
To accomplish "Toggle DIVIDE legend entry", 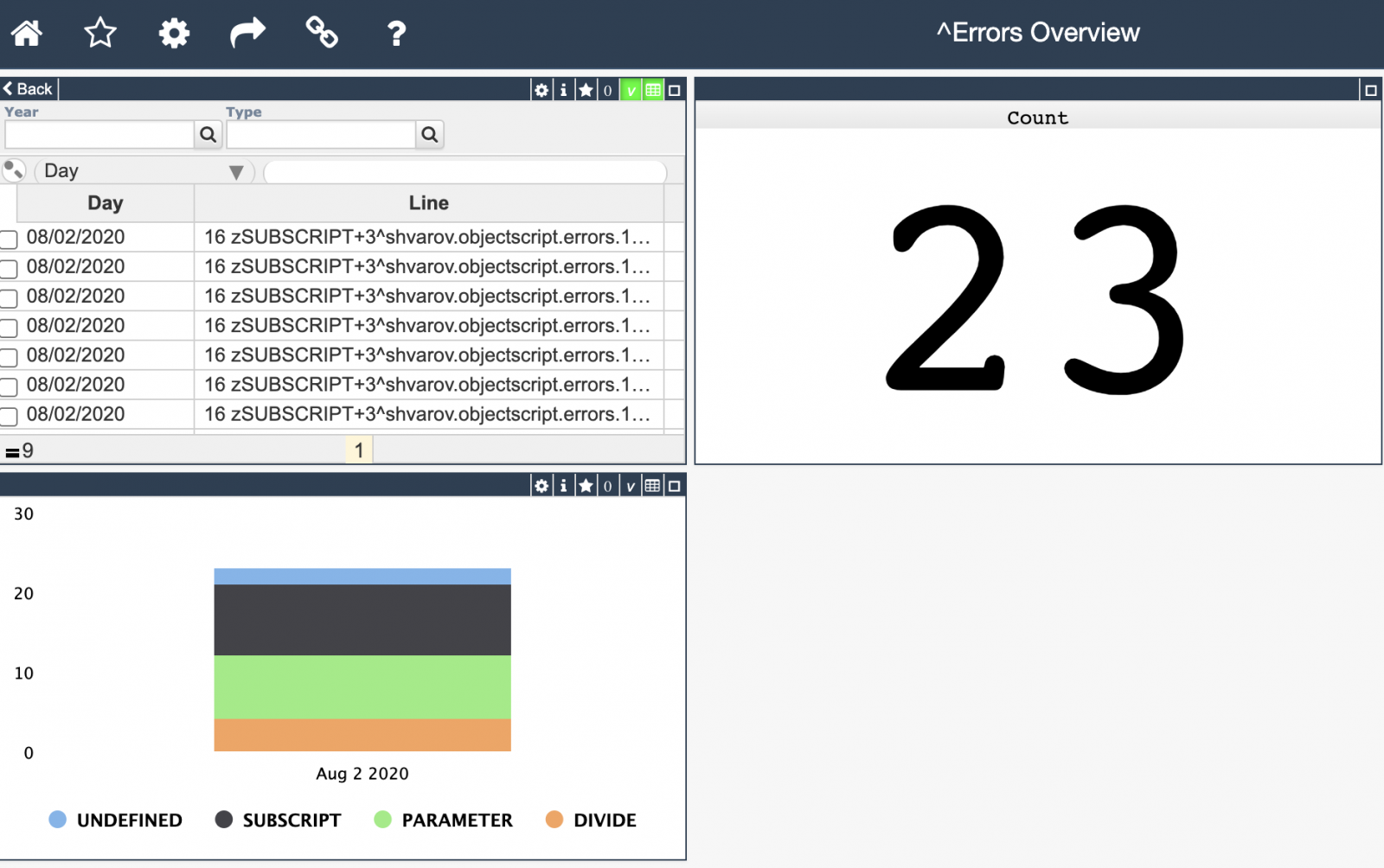I will point(592,820).
